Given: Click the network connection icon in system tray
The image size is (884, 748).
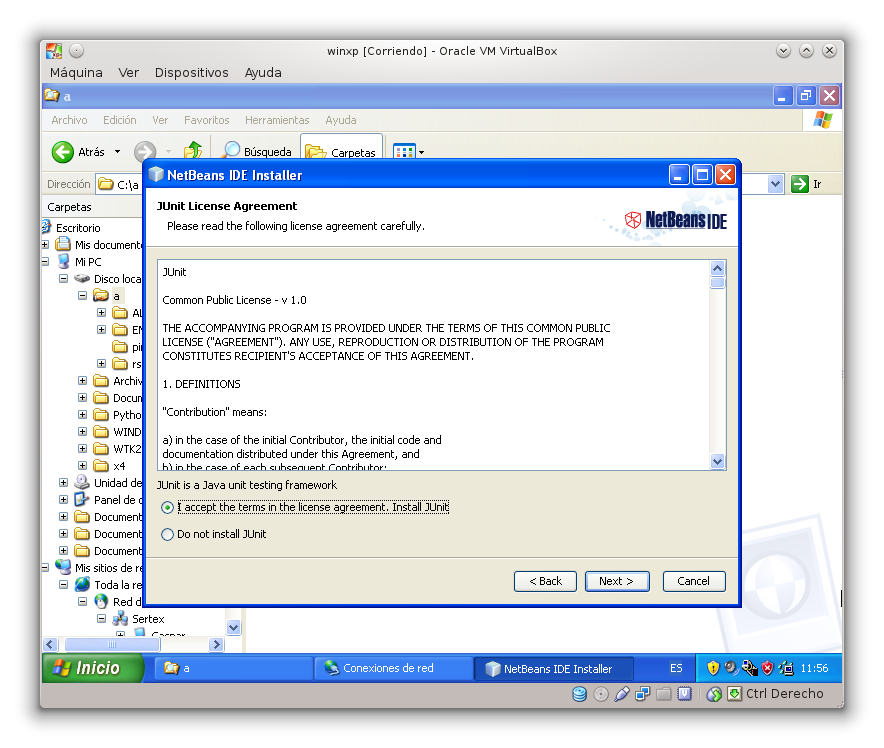Looking at the screenshot, I should point(784,668).
